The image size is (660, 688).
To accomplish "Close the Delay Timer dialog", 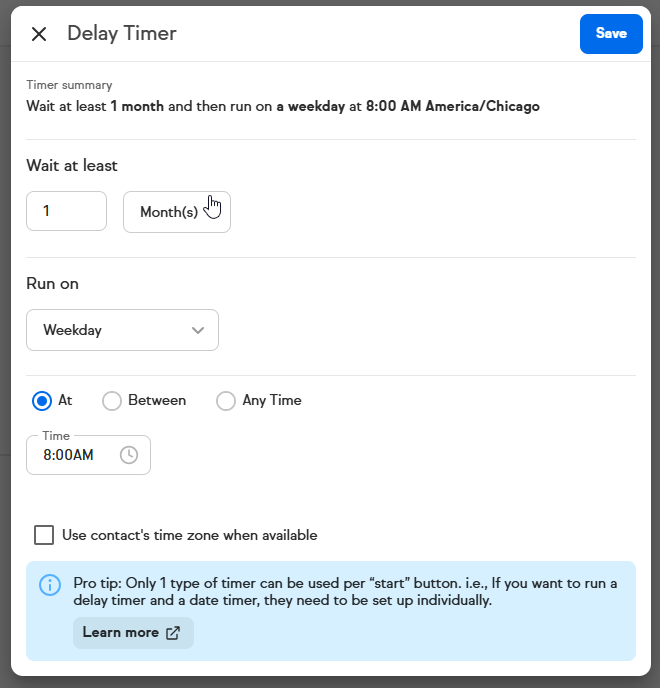I will (x=39, y=34).
